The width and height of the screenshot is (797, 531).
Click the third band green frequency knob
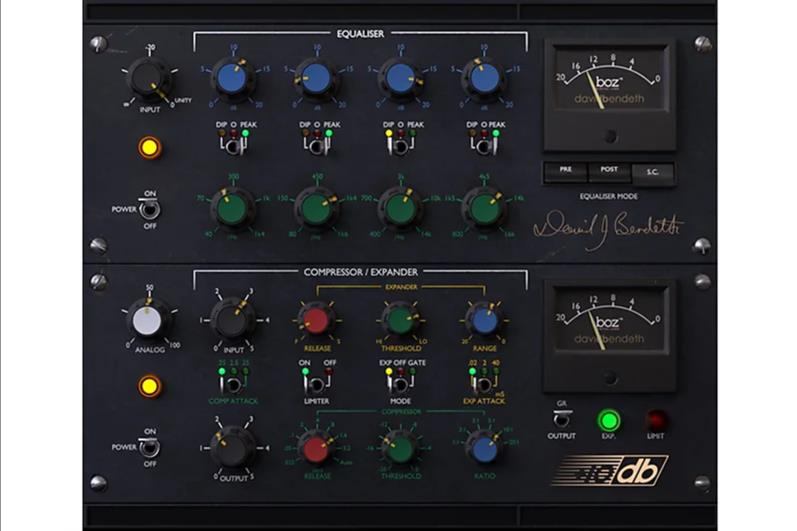click(x=400, y=208)
